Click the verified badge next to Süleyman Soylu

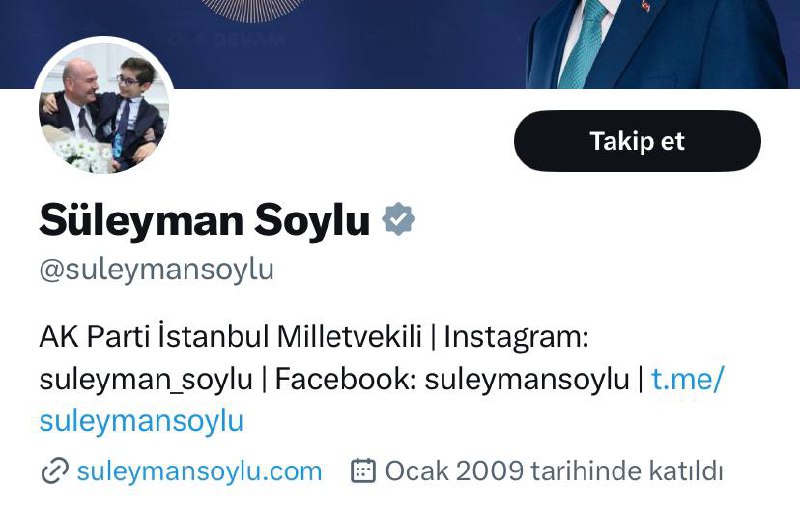coord(398,219)
